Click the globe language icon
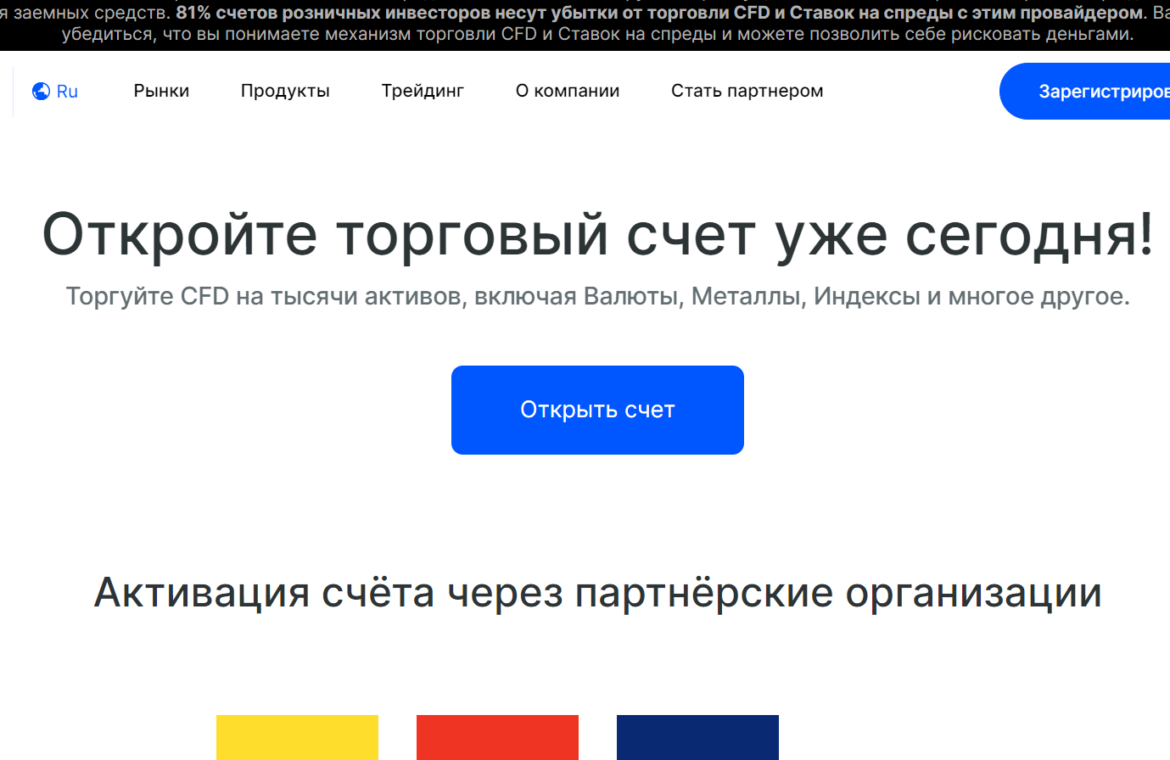1170x760 pixels. coord(41,92)
